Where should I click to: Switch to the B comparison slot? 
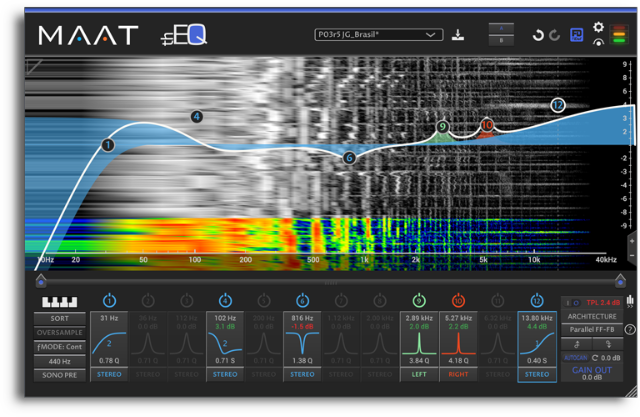coord(501,40)
